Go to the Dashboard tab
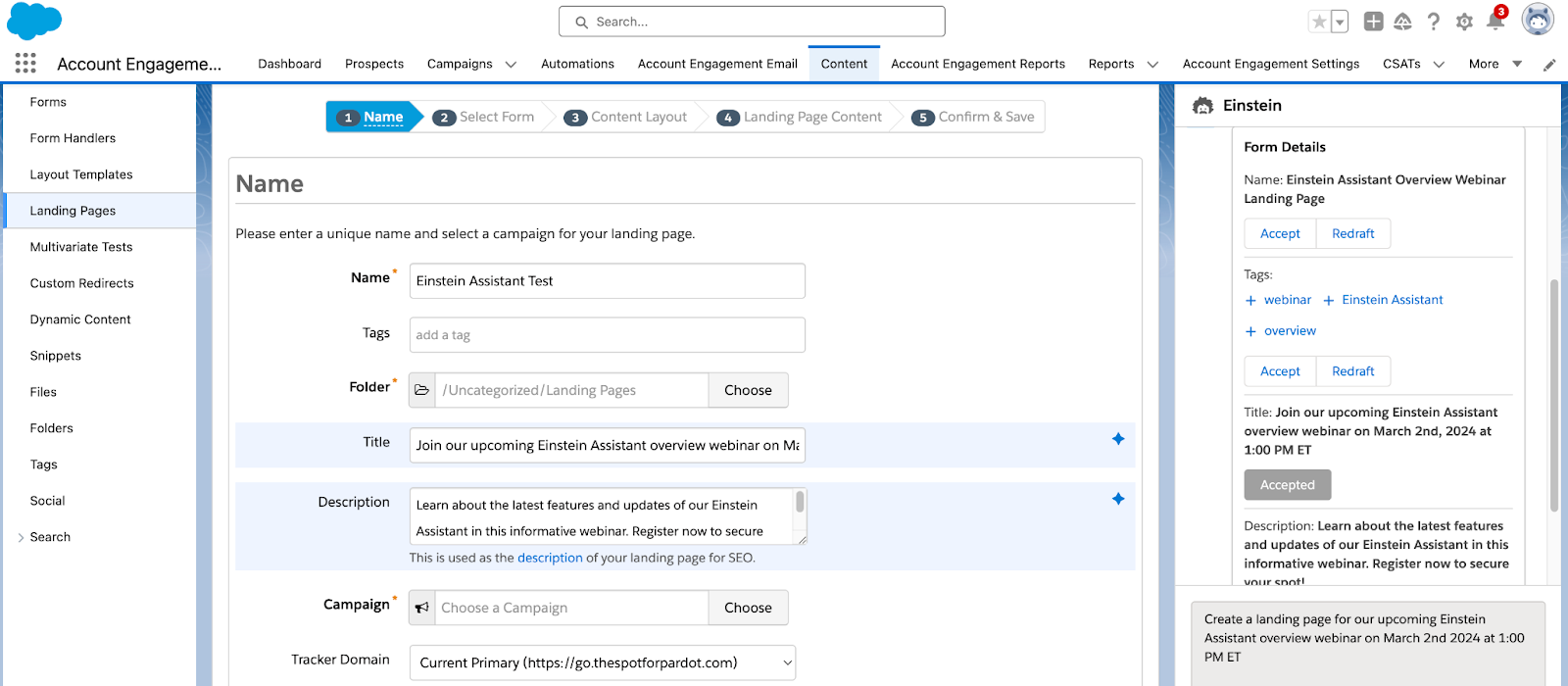This screenshot has width=1568, height=686. pyautogui.click(x=289, y=64)
